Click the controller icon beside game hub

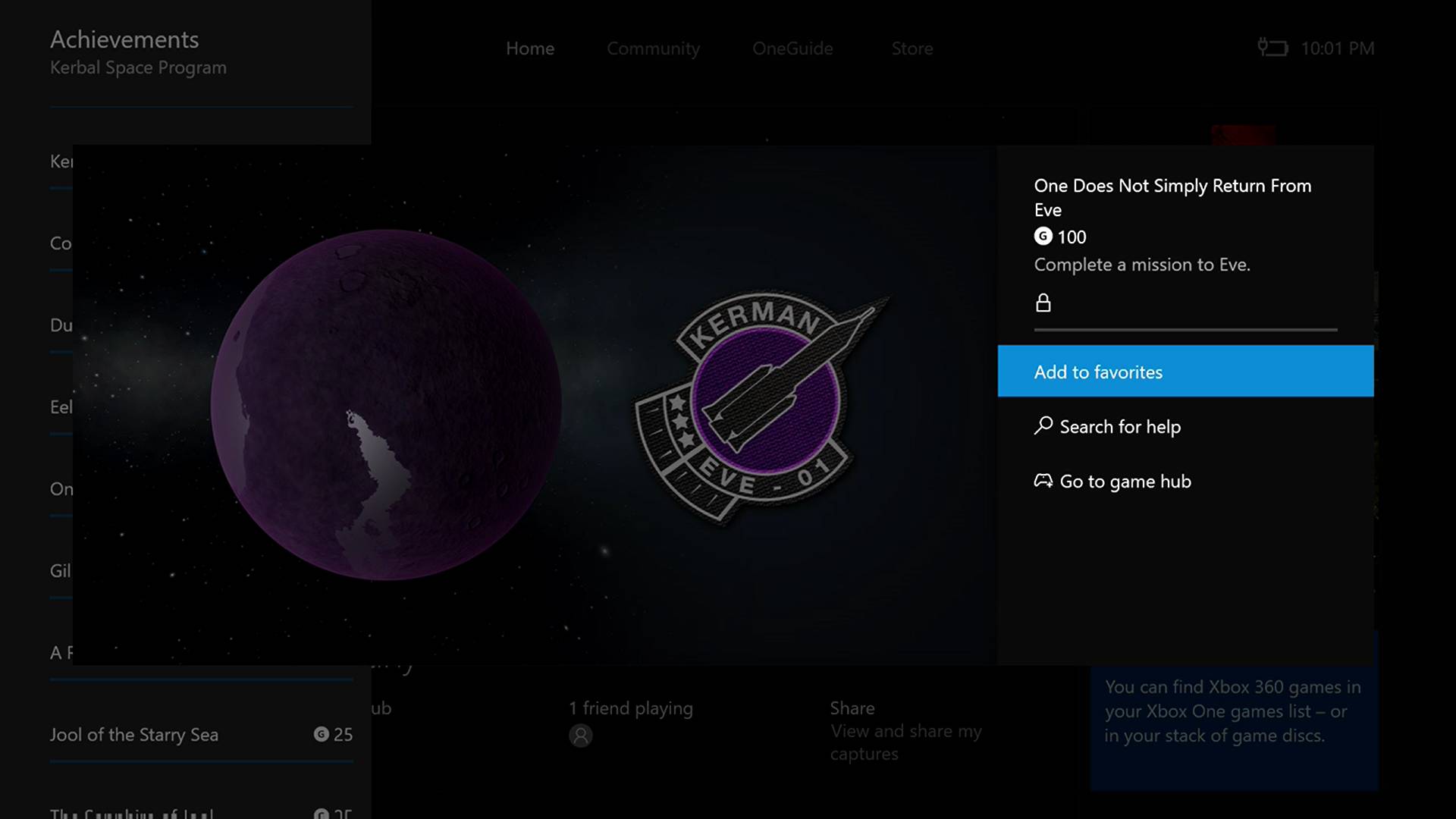pos(1043,481)
